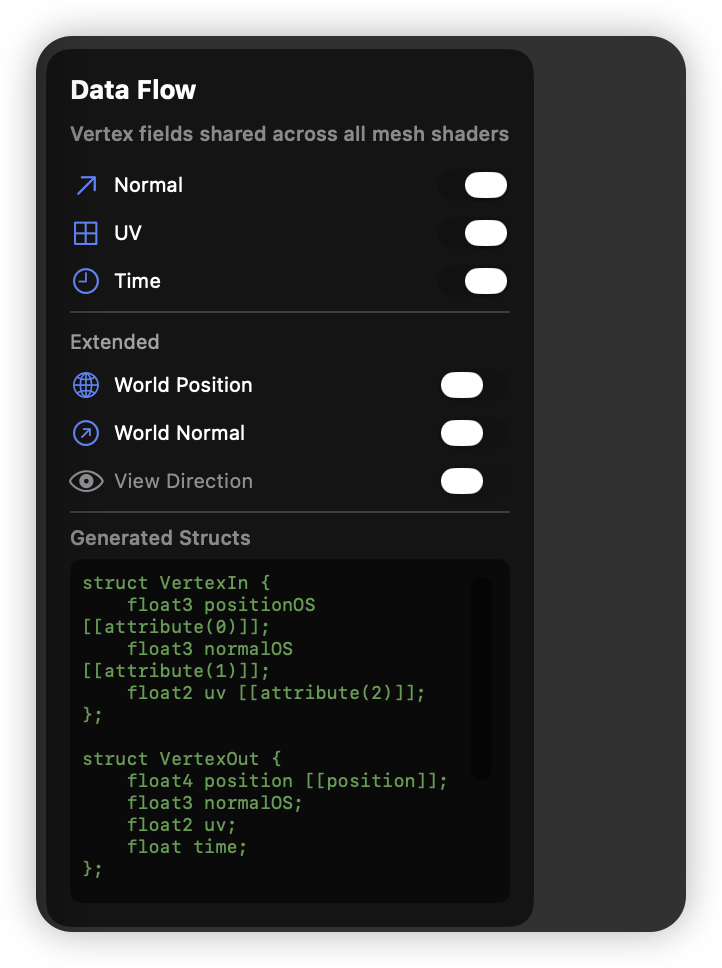Click the World Normal label text
The image size is (722, 968).
click(x=179, y=433)
